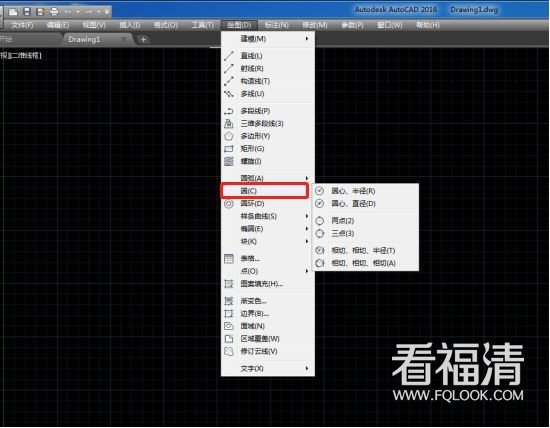
Task: Click the 多边形(Y) polygon icon
Action: click(229, 136)
